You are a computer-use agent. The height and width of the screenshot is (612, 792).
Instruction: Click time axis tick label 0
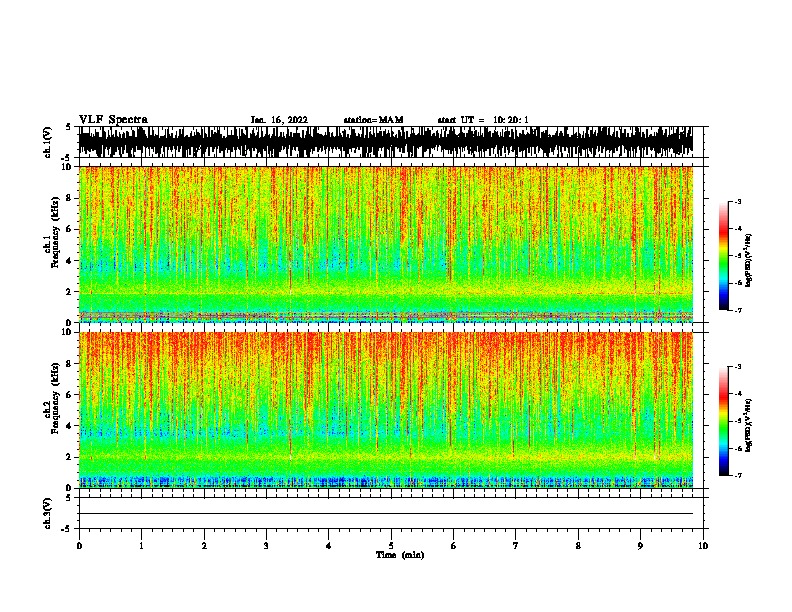click(79, 546)
